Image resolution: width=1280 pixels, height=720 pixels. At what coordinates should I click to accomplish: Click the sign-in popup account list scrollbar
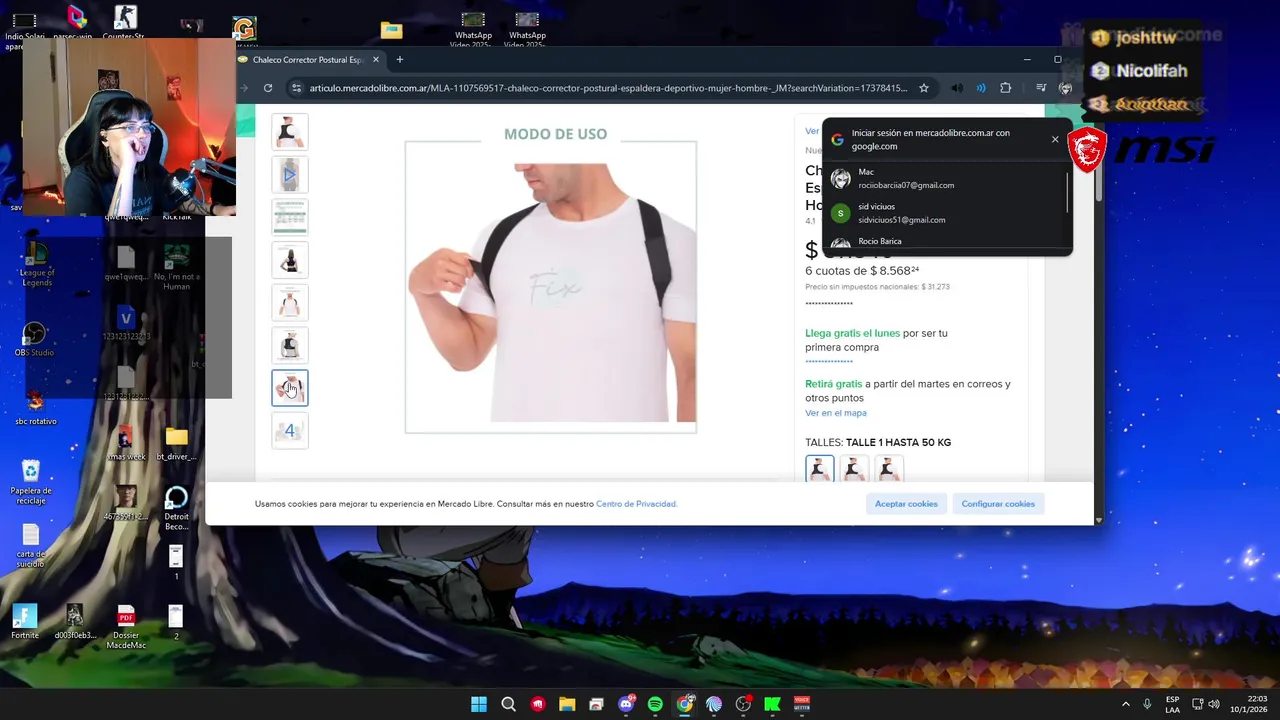(1068, 192)
